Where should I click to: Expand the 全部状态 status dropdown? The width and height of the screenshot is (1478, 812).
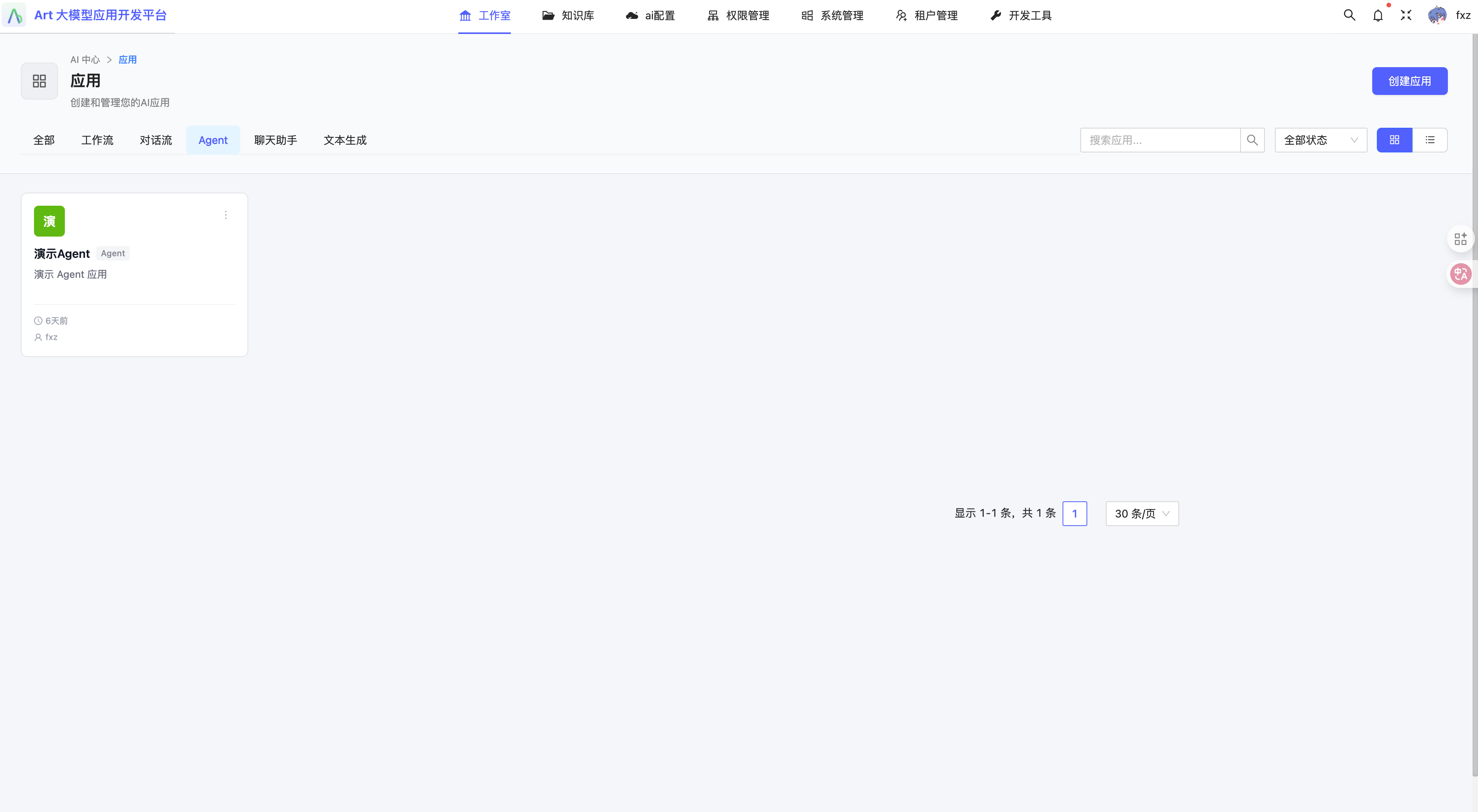pos(1320,140)
